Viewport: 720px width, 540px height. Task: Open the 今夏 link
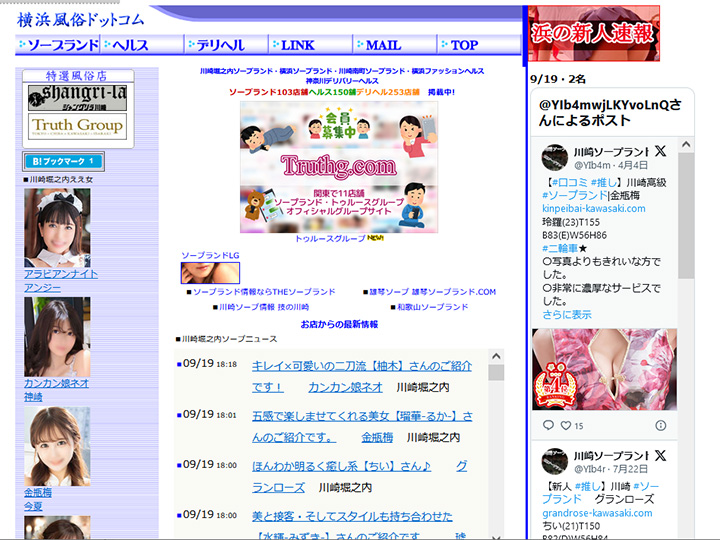click(33, 506)
